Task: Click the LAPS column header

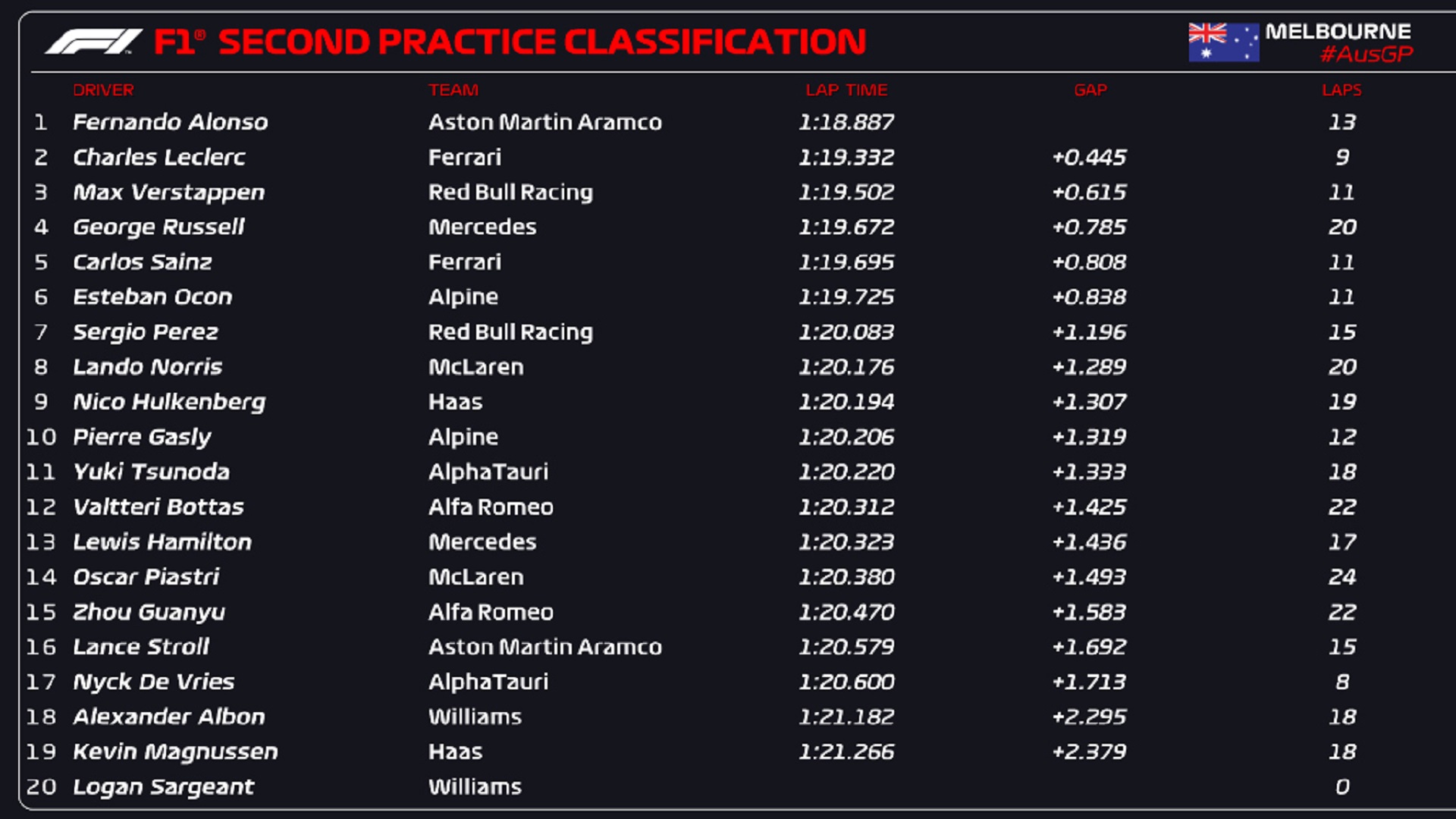Action: [x=1341, y=89]
